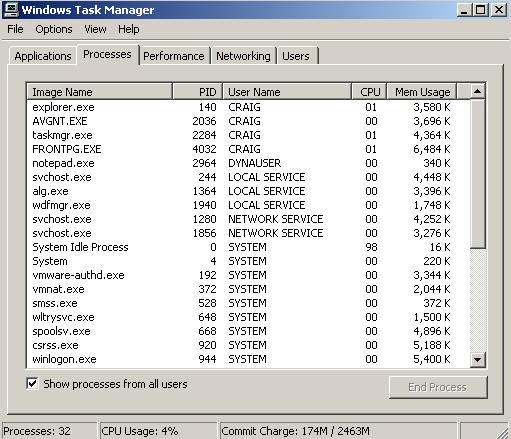Select the FRONTPG.EXE process row
Screen dimensions: 511x439
(248, 149)
